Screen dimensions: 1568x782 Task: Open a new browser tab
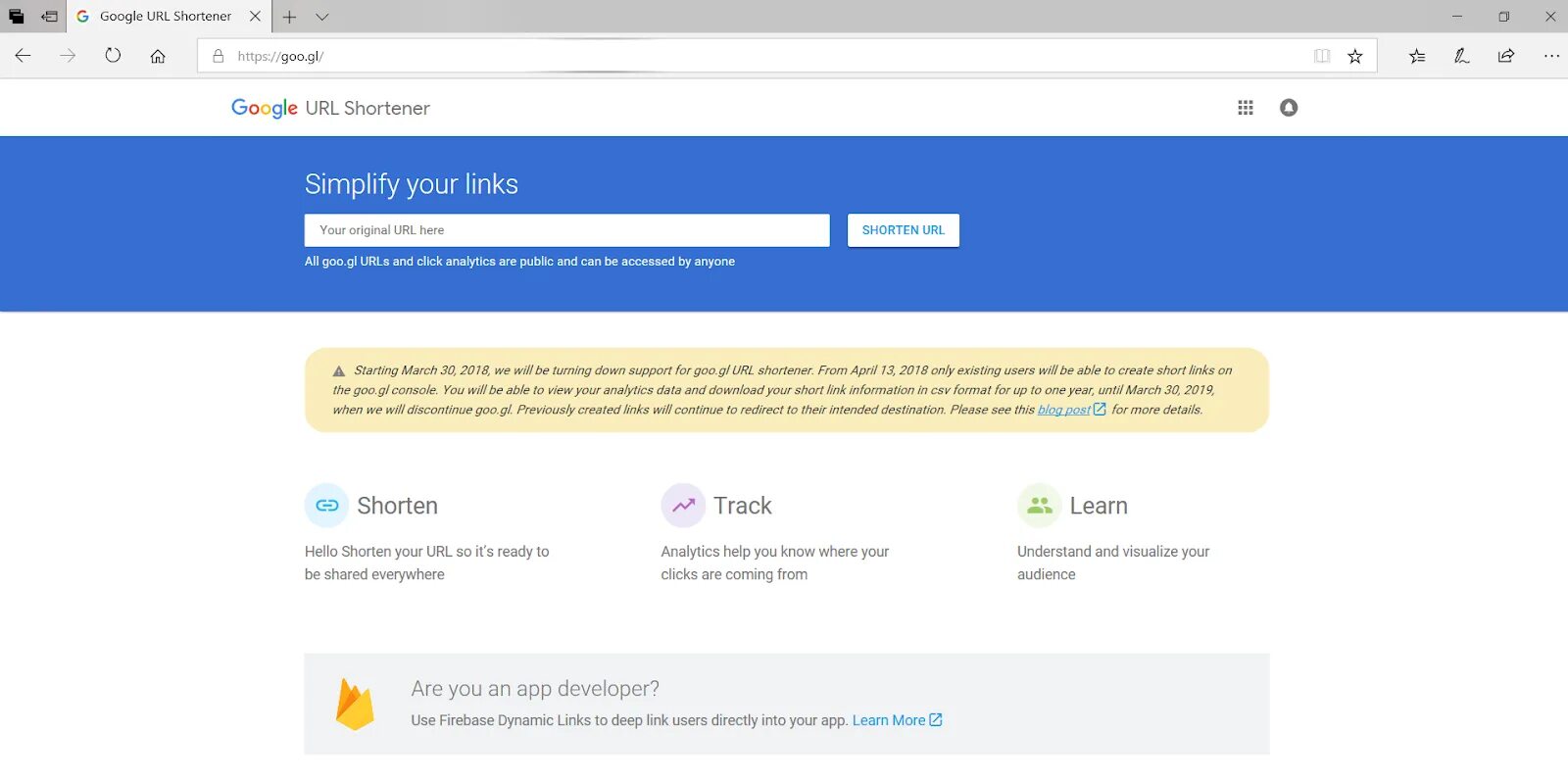click(289, 17)
